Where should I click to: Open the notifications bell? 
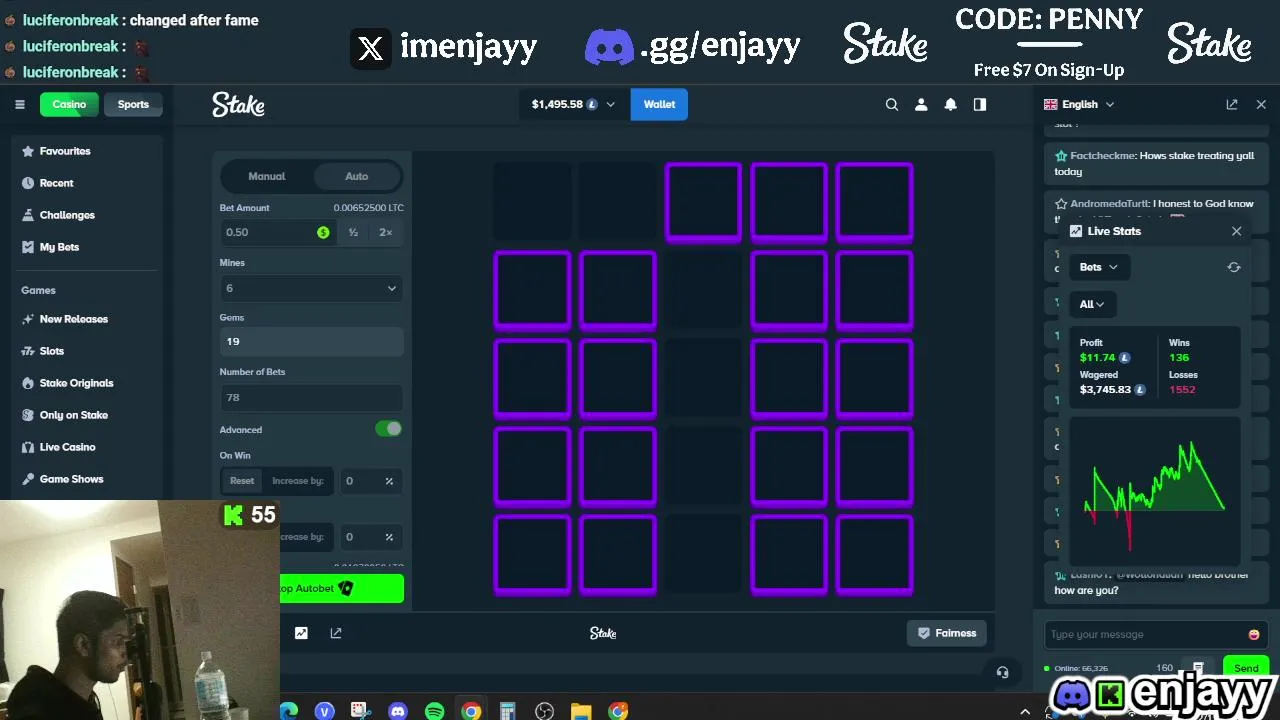pos(951,104)
